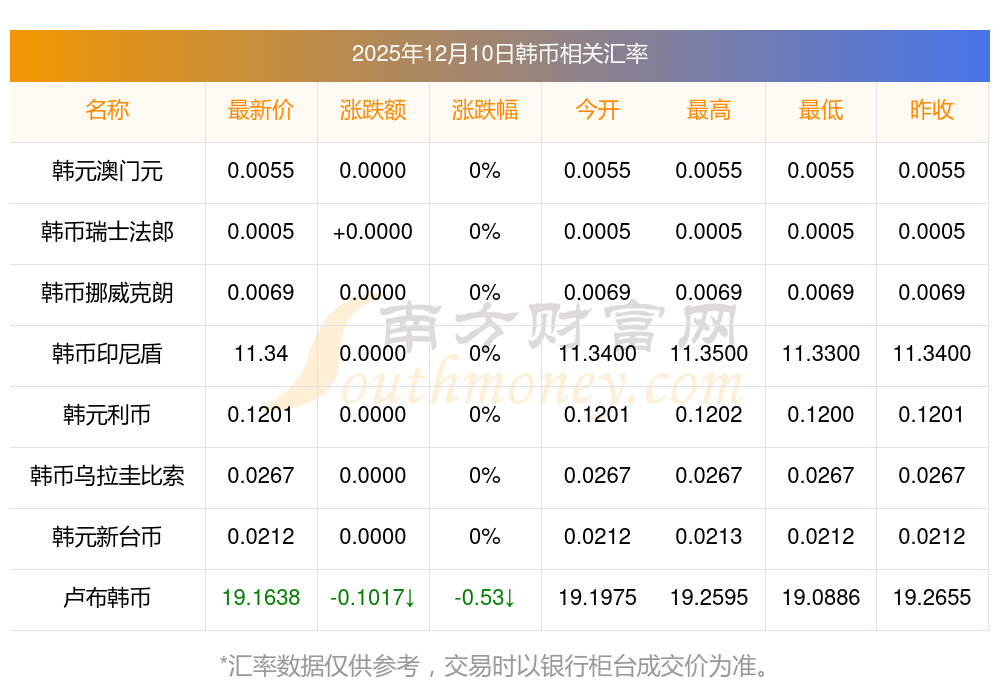Select the 韩币挪威克朗 row label
This screenshot has width=1000, height=697.
(x=107, y=293)
